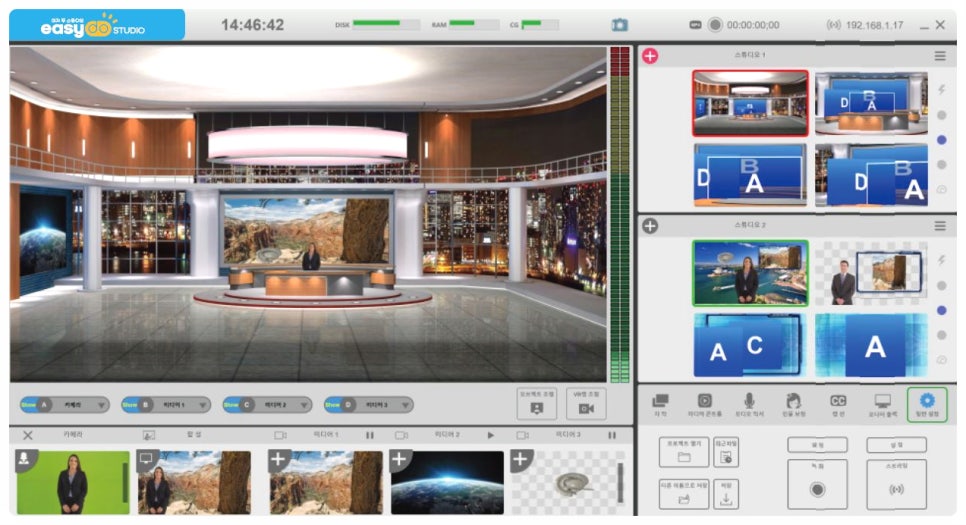Save the project with the download-arrow icon

726,494
